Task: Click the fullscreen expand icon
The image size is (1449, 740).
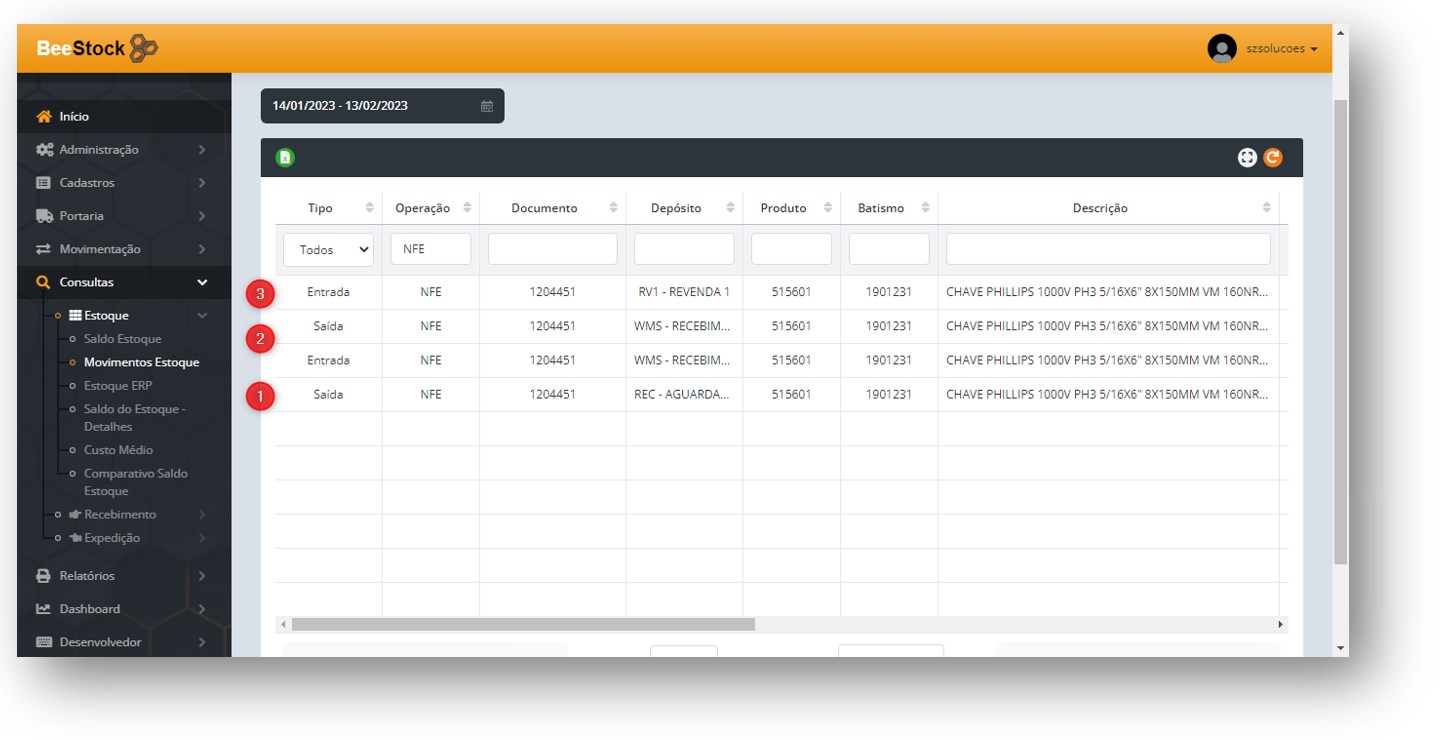Action: point(1246,158)
